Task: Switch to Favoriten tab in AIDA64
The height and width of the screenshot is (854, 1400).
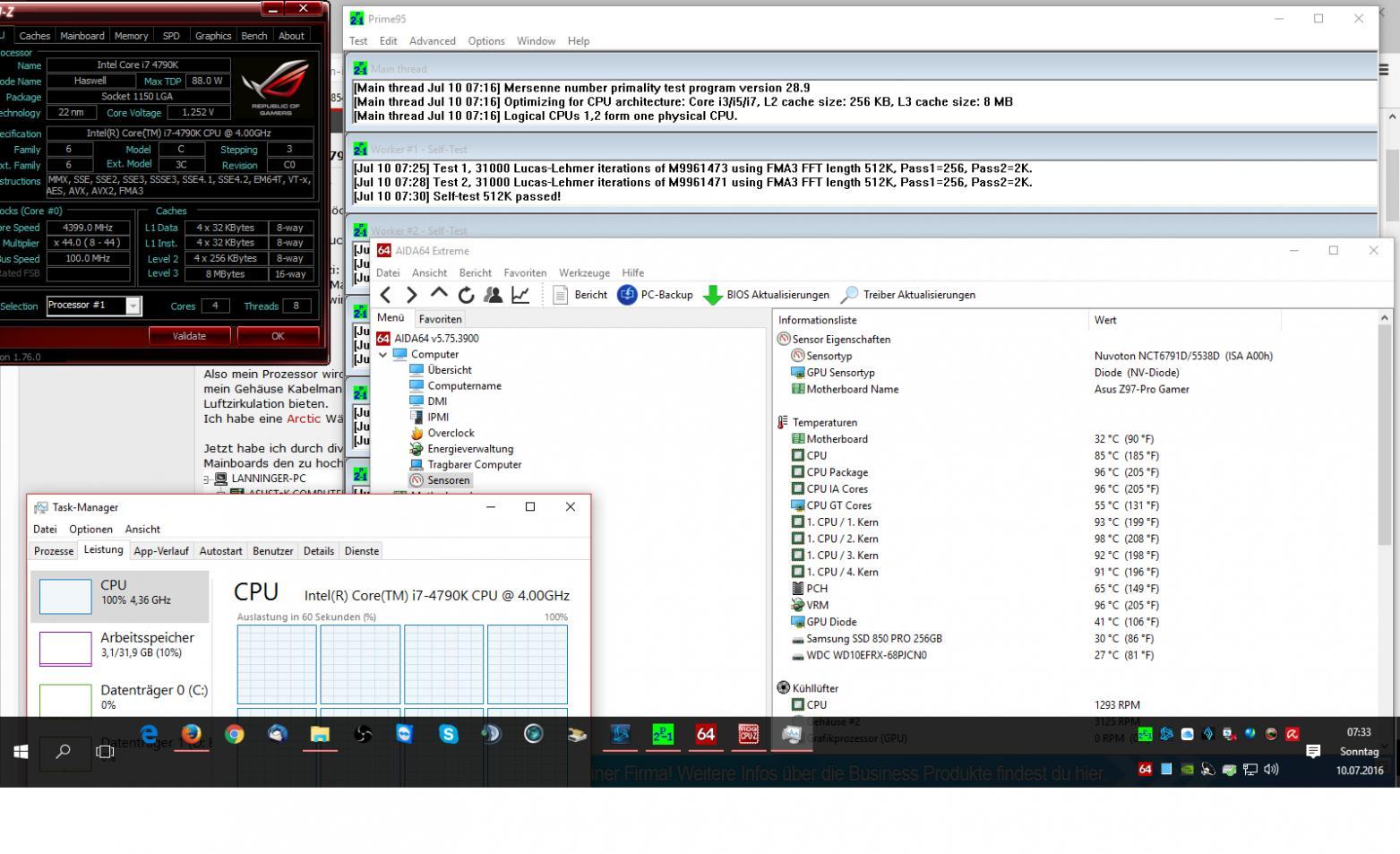Action: click(441, 319)
